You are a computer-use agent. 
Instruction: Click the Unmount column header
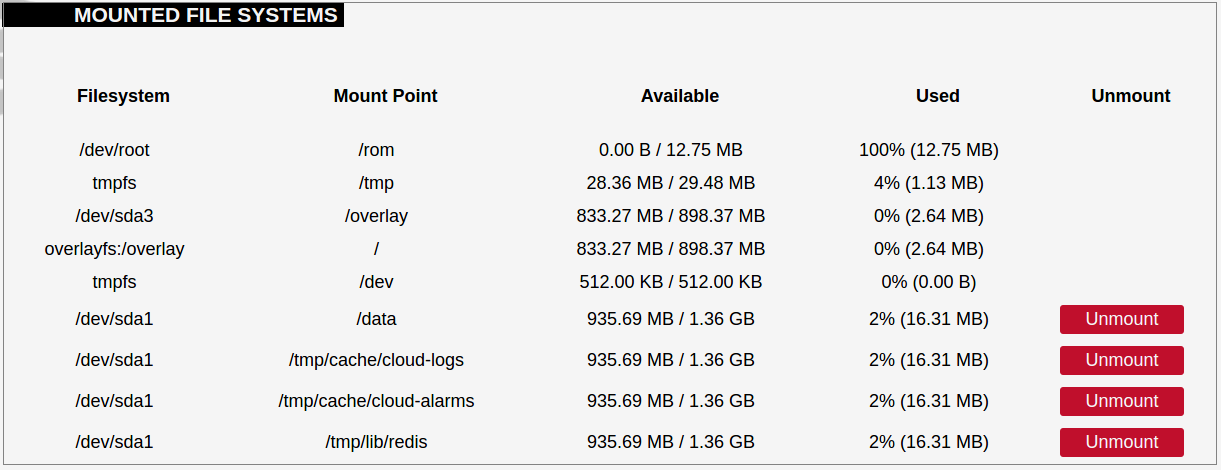click(x=1131, y=96)
